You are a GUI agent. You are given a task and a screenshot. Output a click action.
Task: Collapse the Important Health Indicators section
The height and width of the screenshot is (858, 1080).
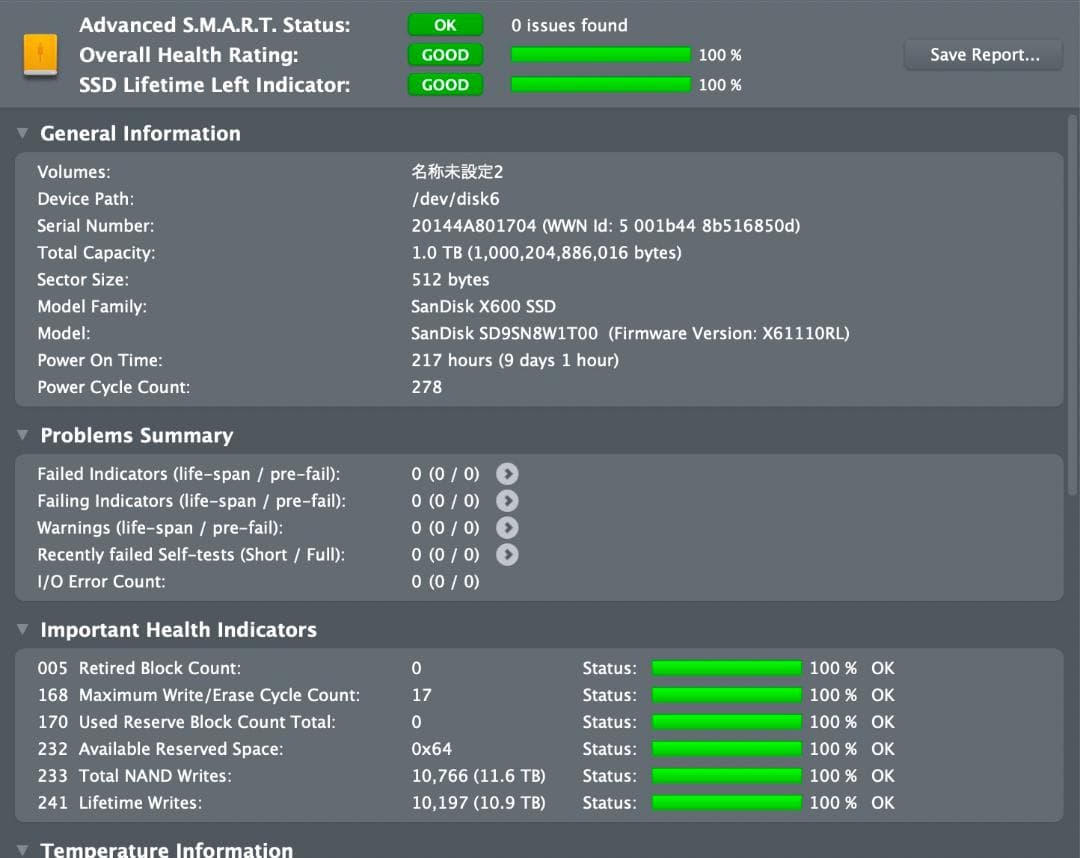point(22,629)
